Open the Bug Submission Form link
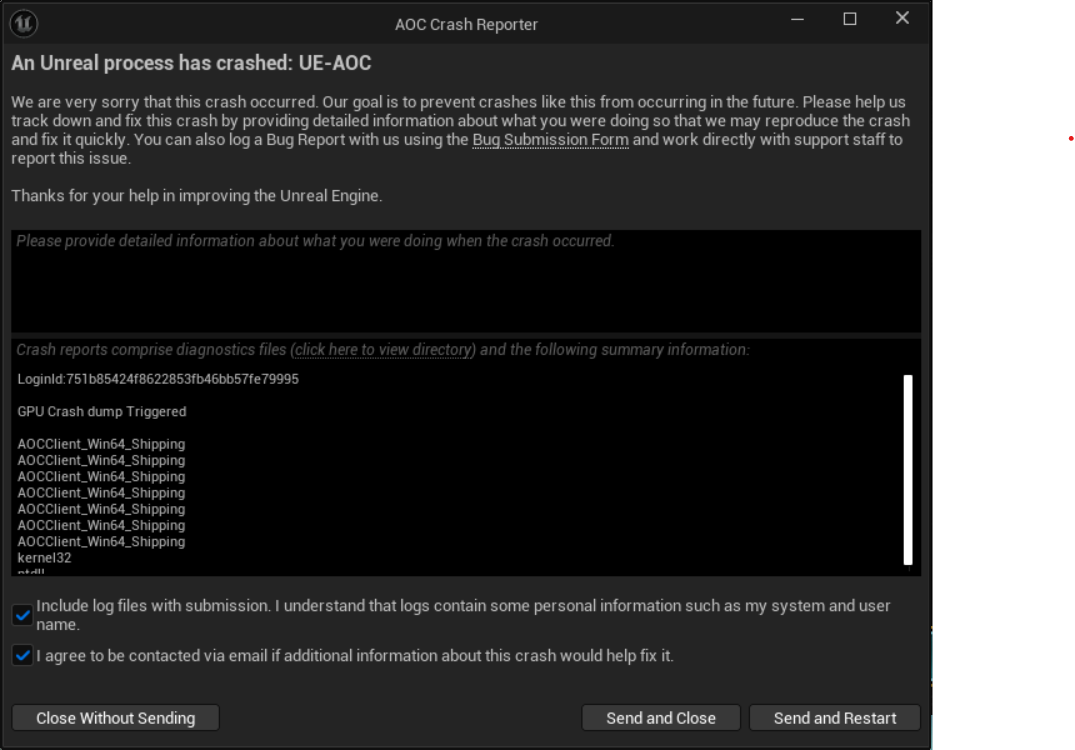The image size is (1075, 750). click(550, 140)
